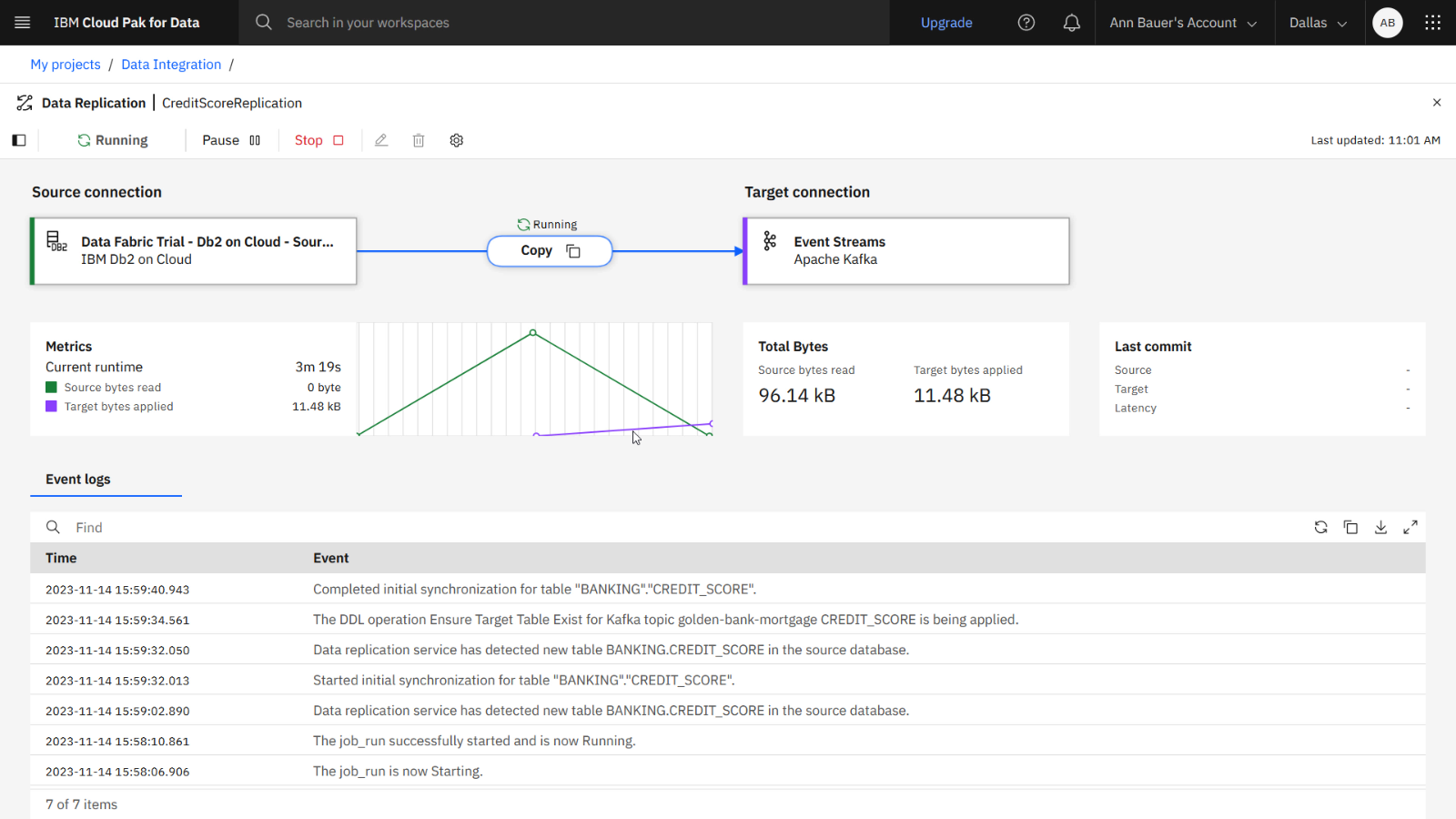
Task: Click the CreditScoreReplication name
Action: pyautogui.click(x=232, y=103)
